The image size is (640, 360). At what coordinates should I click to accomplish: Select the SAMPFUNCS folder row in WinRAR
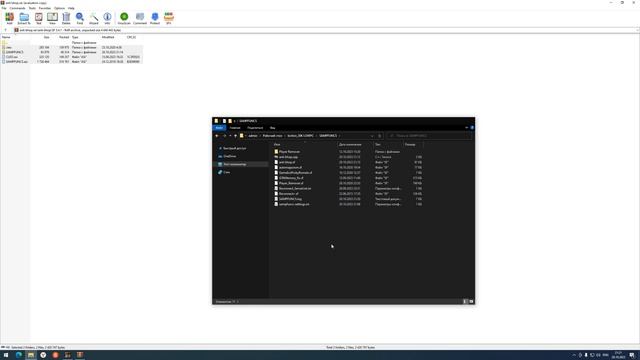coord(71,52)
